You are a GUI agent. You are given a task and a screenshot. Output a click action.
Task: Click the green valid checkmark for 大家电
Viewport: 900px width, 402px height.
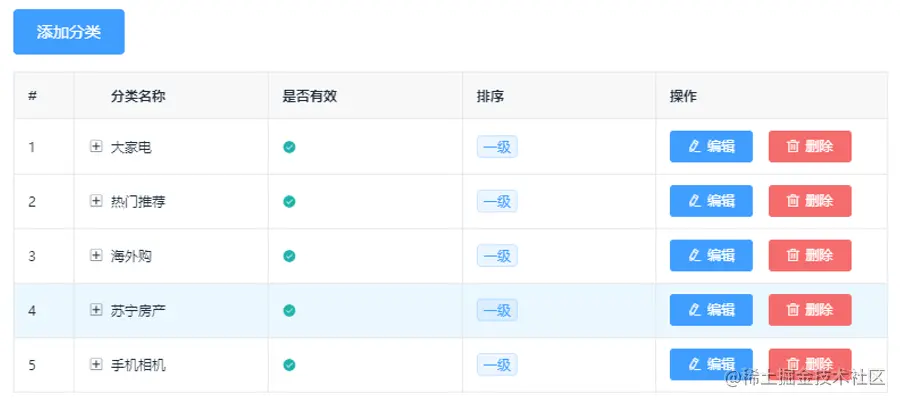click(289, 147)
